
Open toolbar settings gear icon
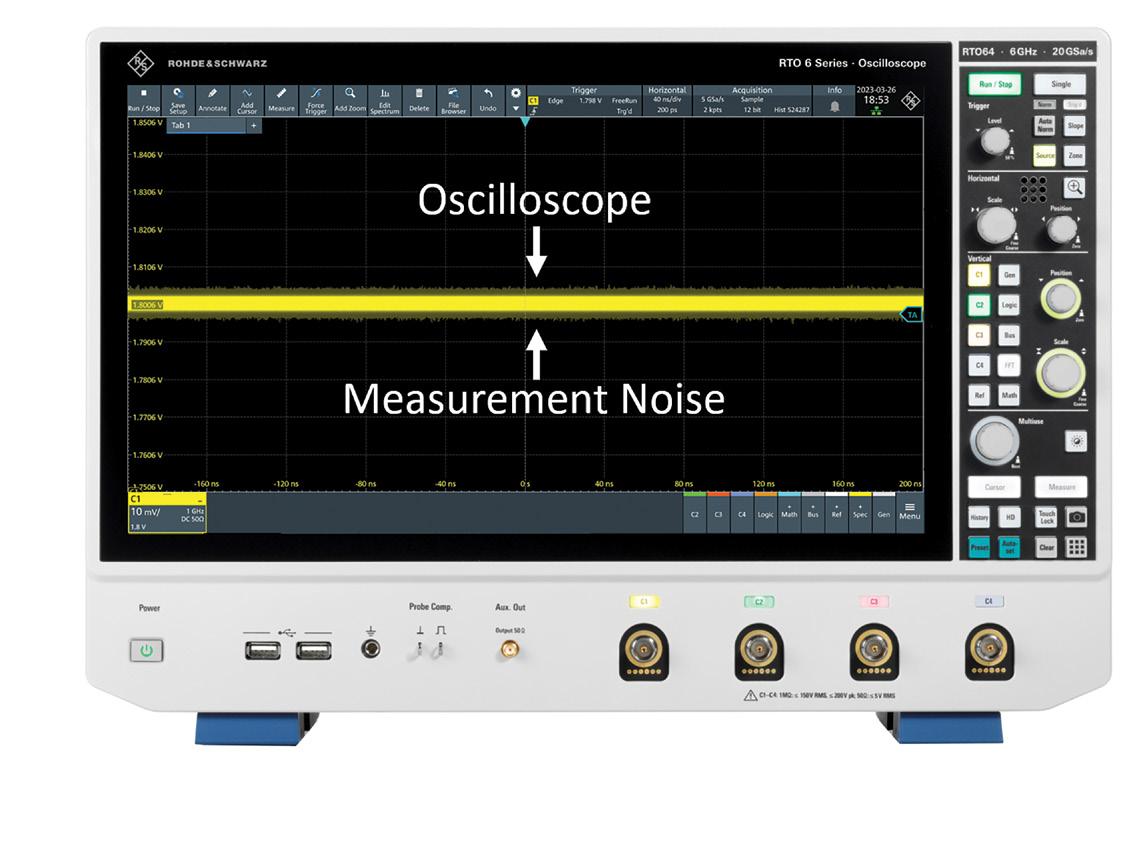pos(515,93)
